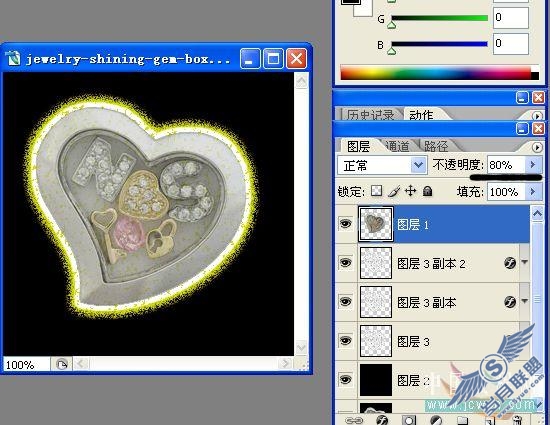Toggle visibility of 图层 3
This screenshot has width=550, height=425.
pos(346,340)
